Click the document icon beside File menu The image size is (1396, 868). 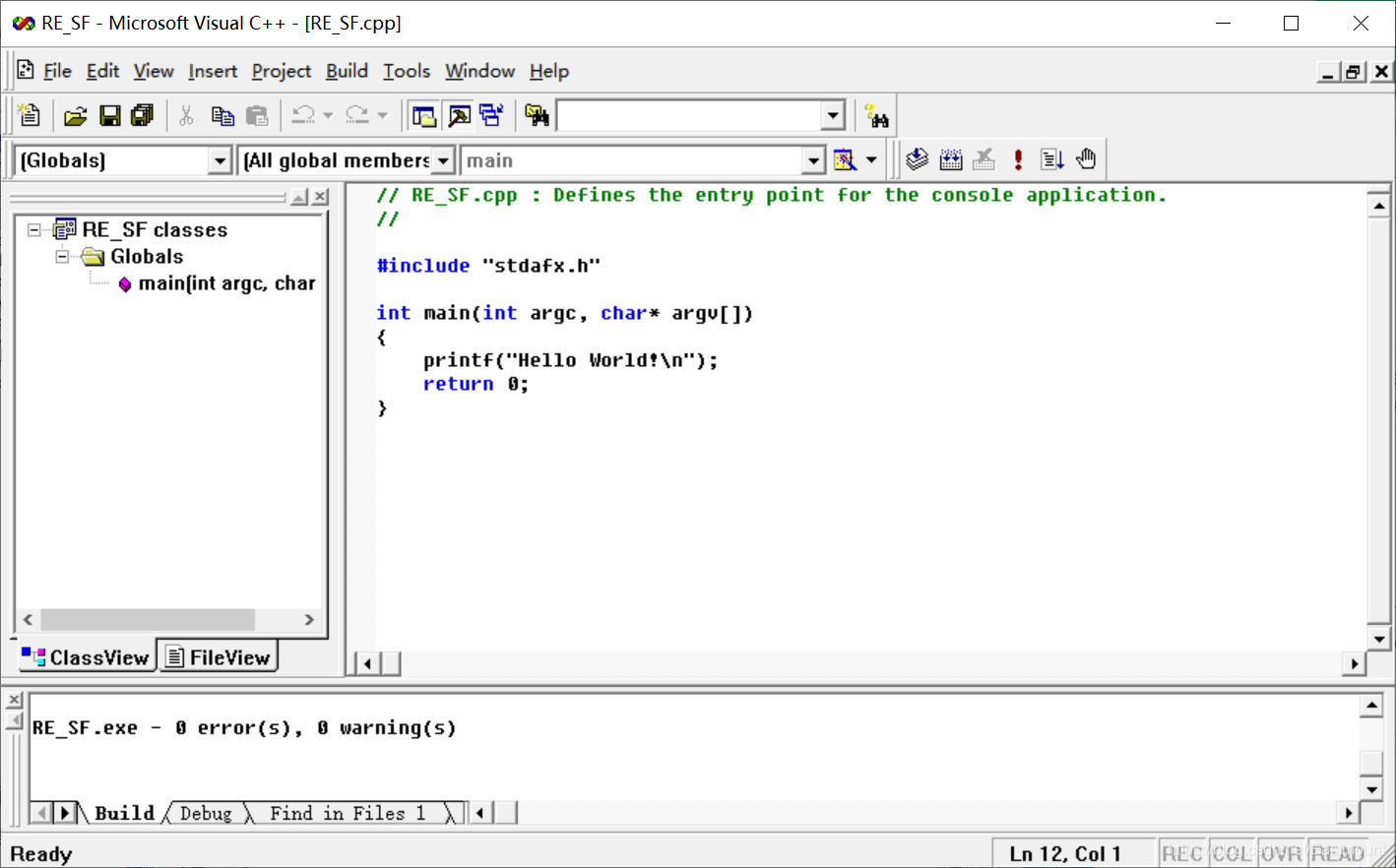coord(26,71)
